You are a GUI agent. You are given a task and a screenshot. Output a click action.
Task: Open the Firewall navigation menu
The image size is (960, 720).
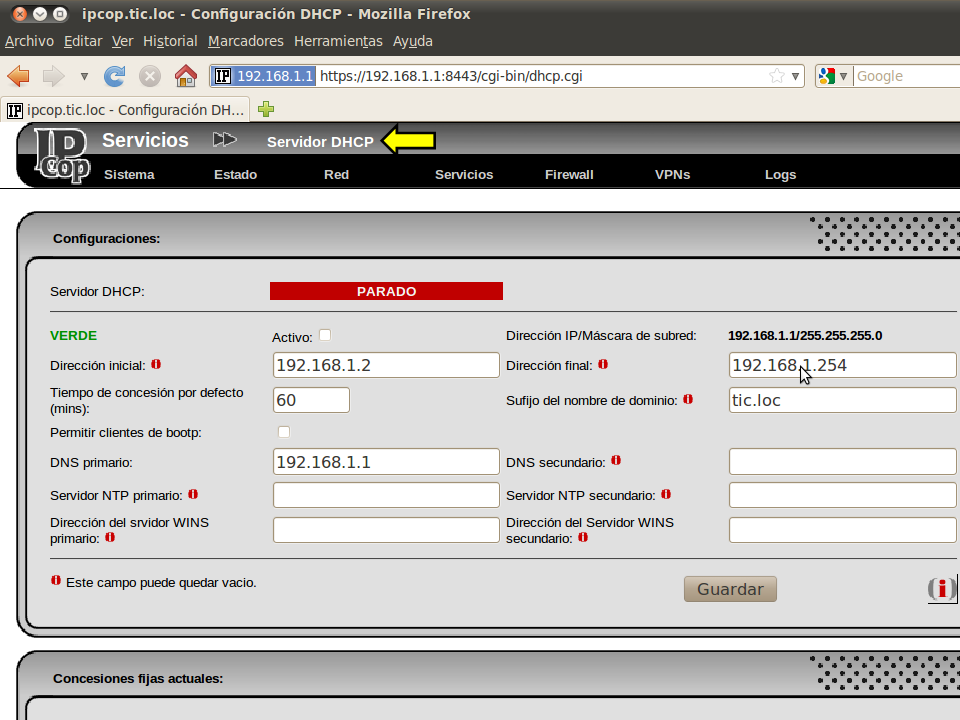[569, 174]
